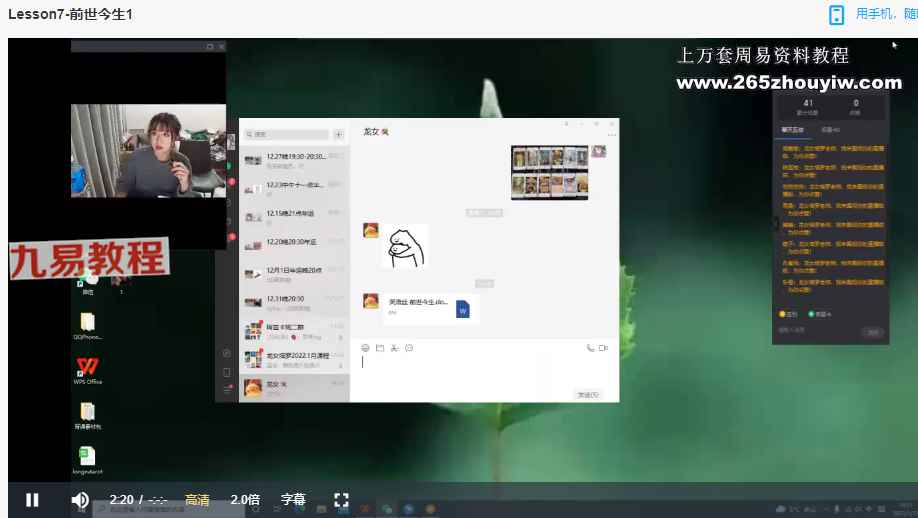Open chat starting with 12.15晚21点
The width and height of the screenshot is (918, 518).
click(x=294, y=217)
